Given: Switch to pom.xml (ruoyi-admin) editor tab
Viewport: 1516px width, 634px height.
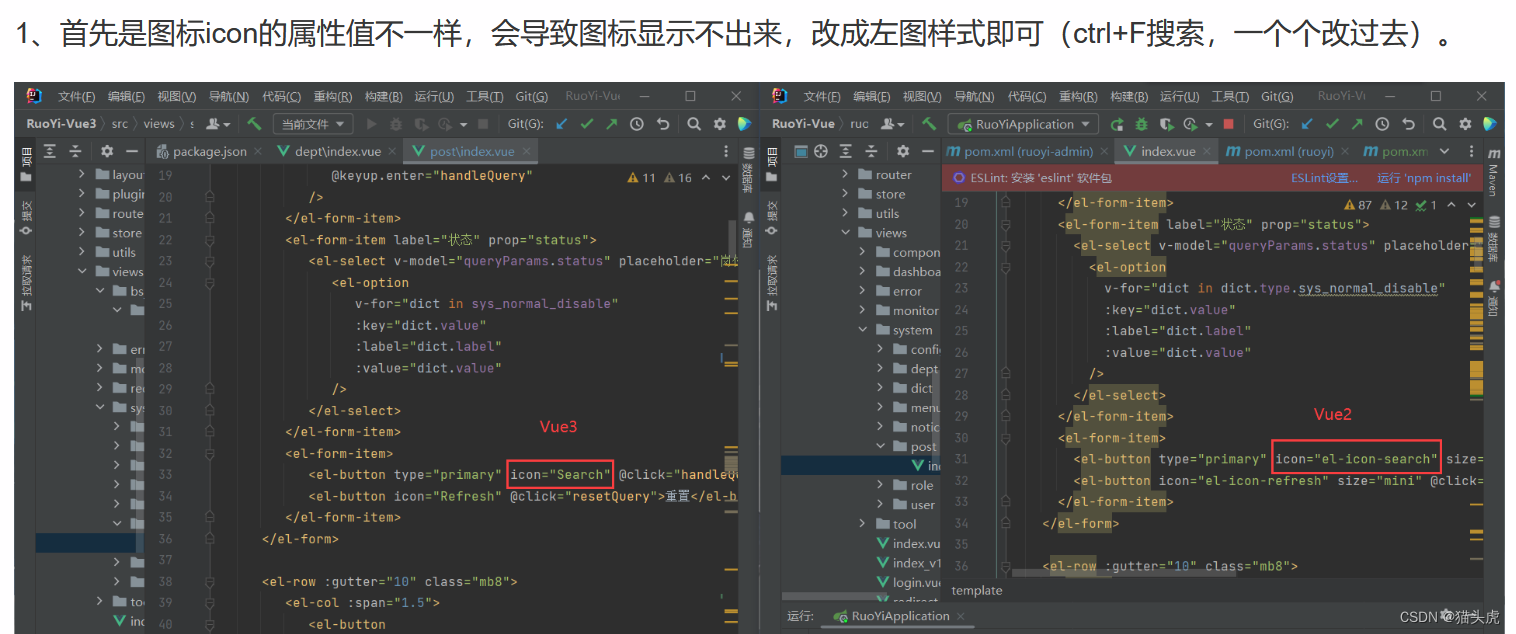Looking at the screenshot, I should pos(1029,151).
